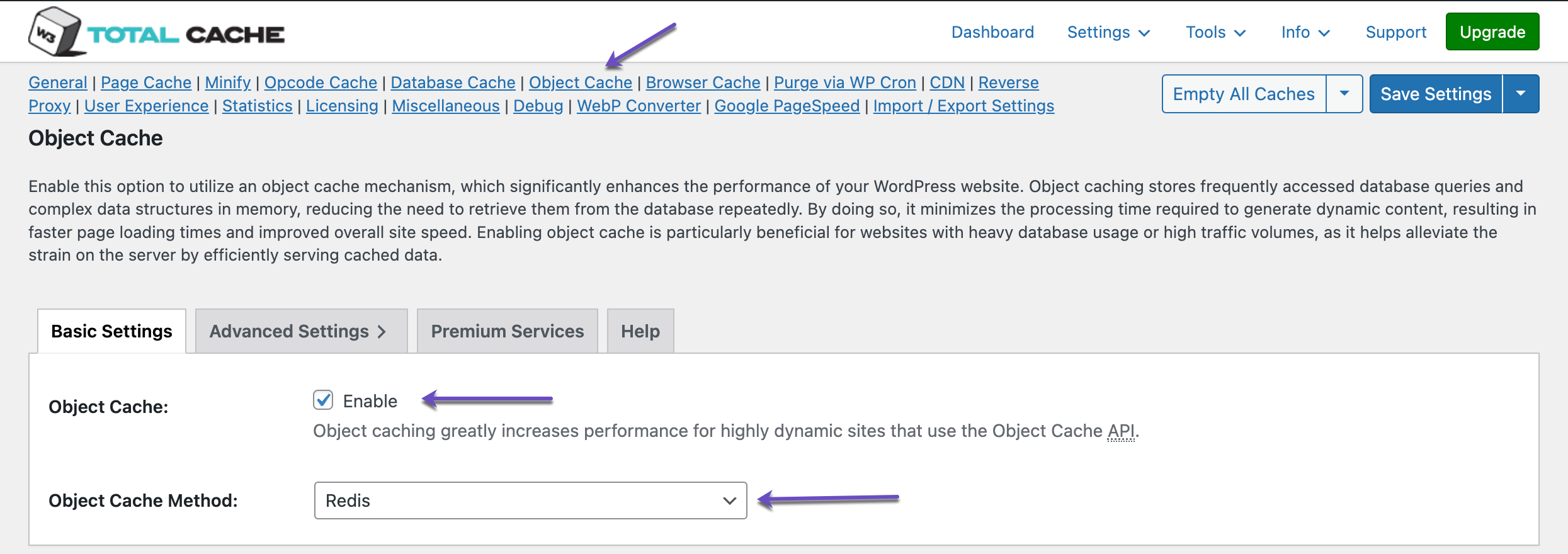The width and height of the screenshot is (1568, 554).
Task: Expand the Empty All Caches arrow menu
Action: tap(1344, 94)
